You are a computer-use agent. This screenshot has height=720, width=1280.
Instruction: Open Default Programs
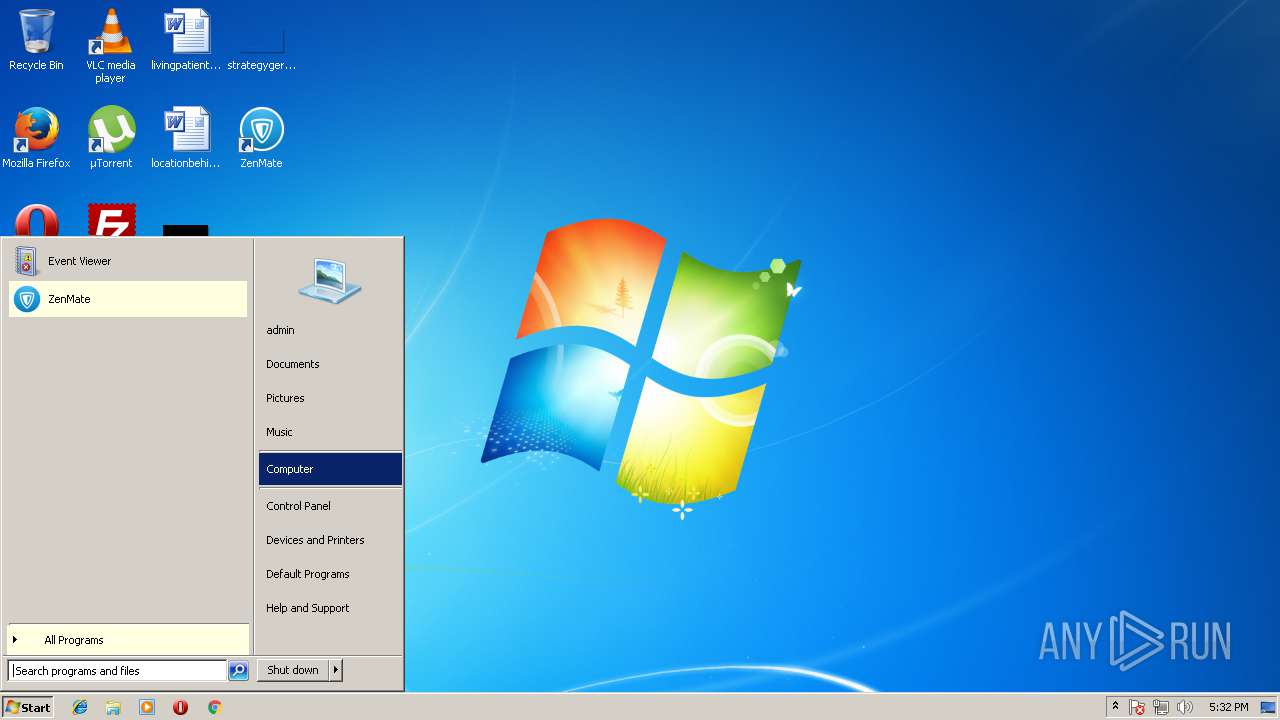click(330, 574)
